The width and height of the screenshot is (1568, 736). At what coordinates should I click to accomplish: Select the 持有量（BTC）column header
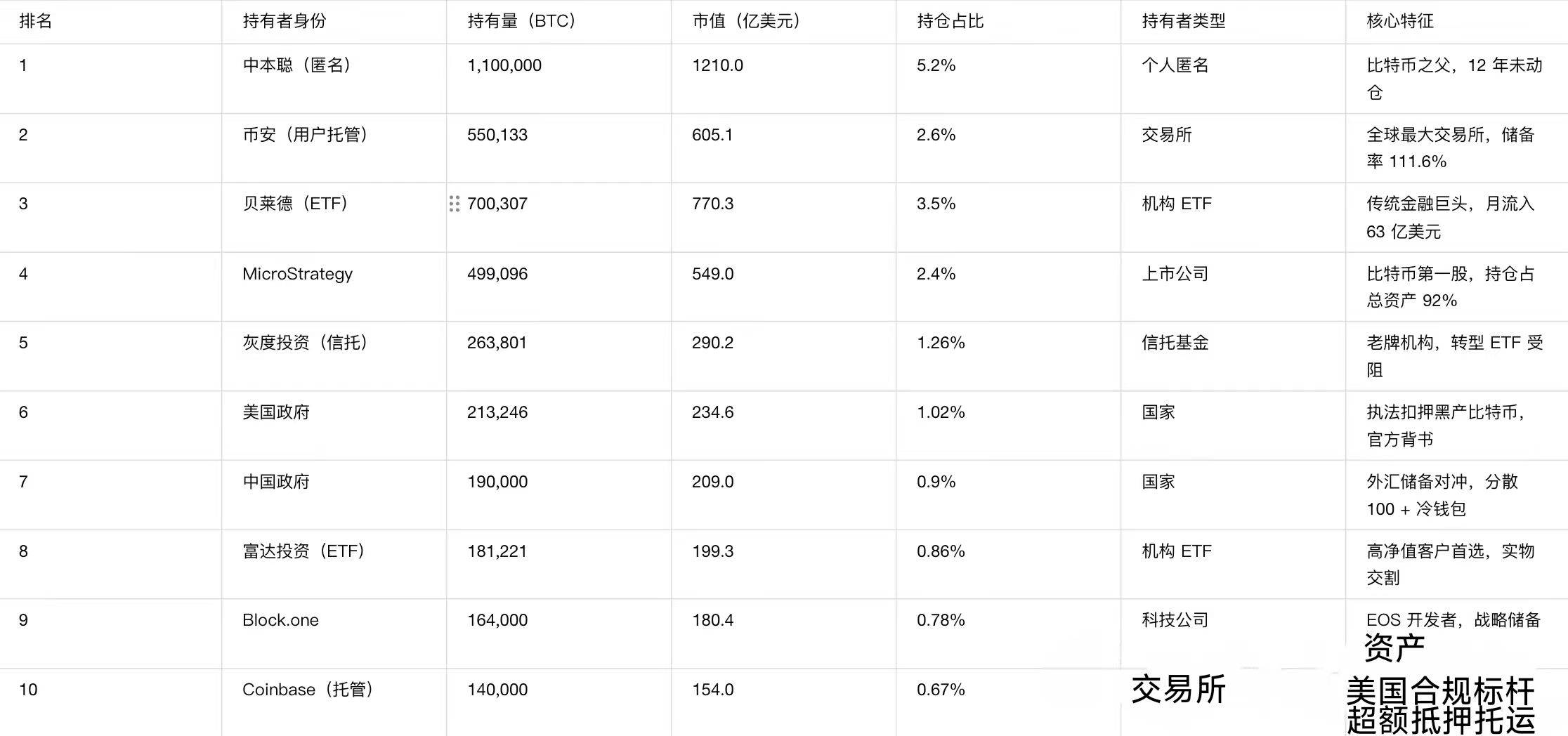(x=521, y=21)
